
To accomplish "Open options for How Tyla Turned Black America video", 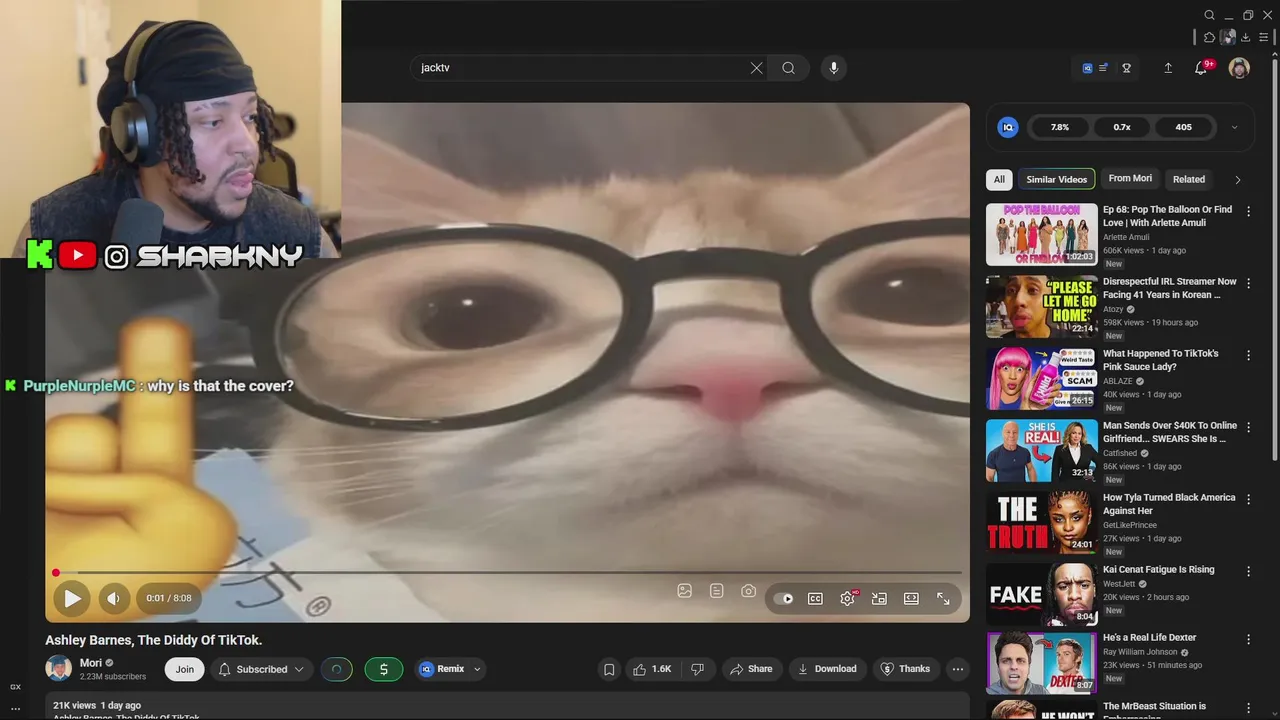I will coord(1248,500).
